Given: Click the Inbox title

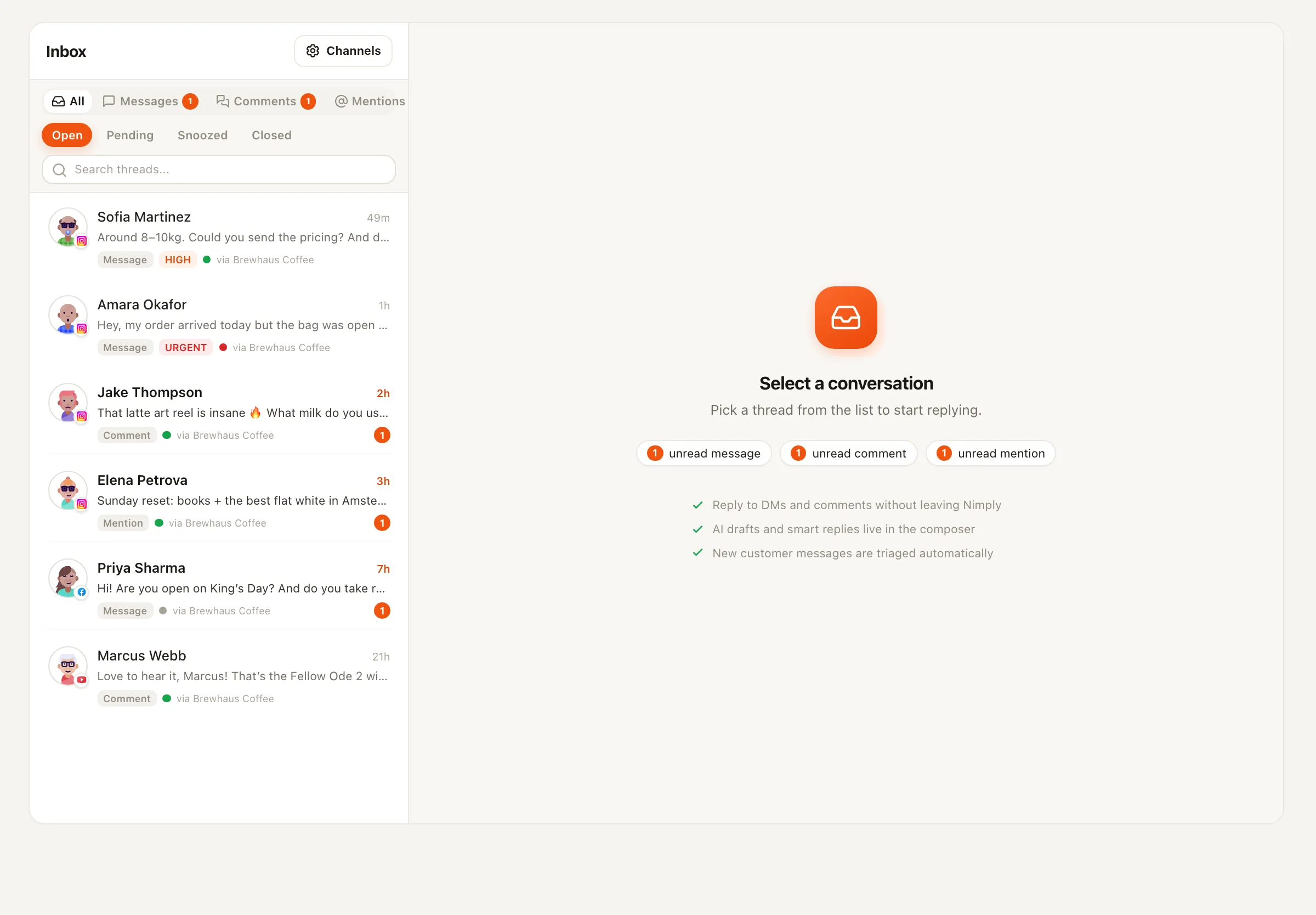Looking at the screenshot, I should 66,52.
